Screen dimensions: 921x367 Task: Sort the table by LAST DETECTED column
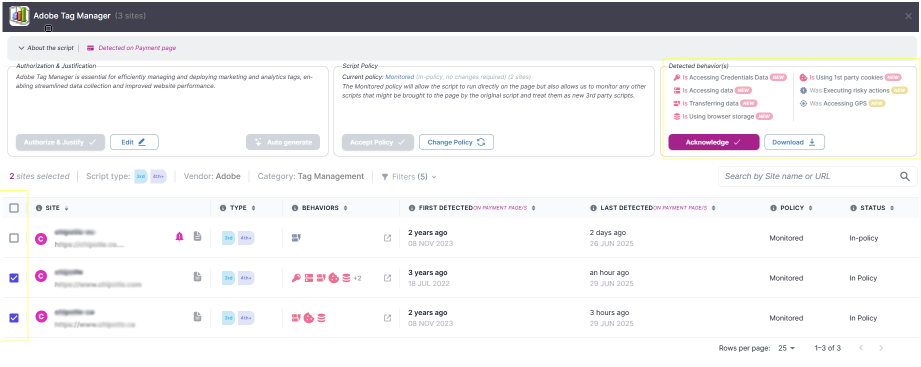714,208
